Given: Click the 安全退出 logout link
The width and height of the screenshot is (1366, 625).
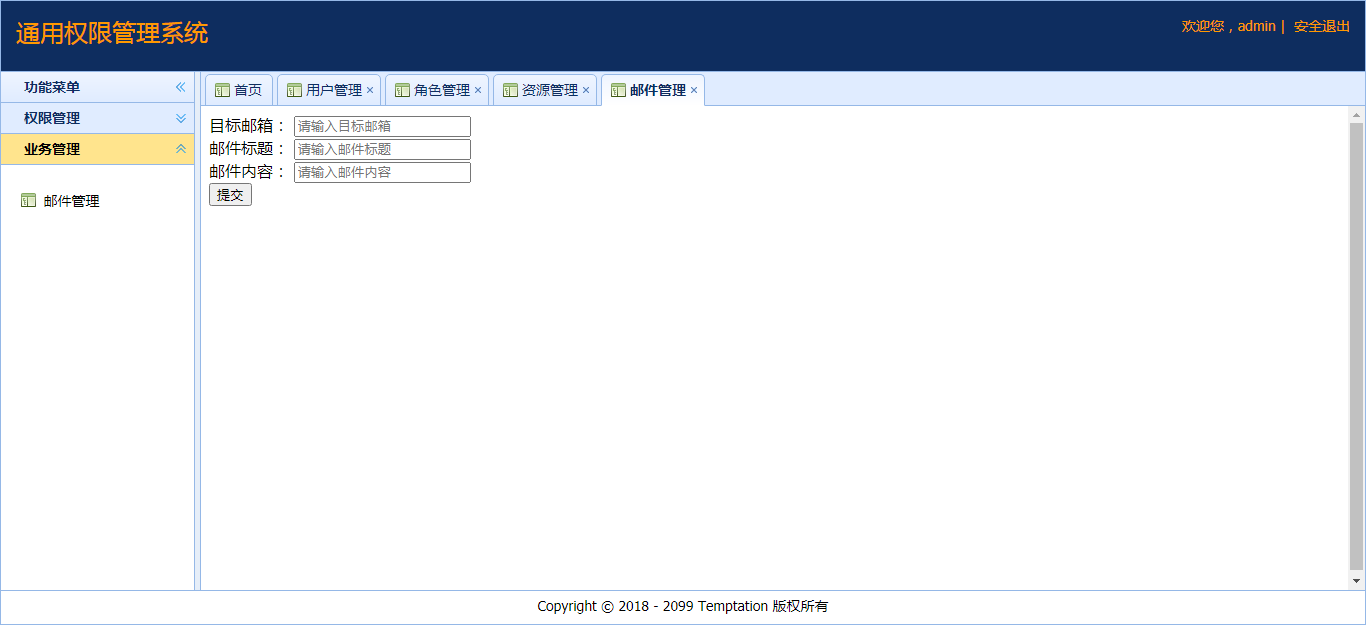Looking at the screenshot, I should [x=1321, y=26].
